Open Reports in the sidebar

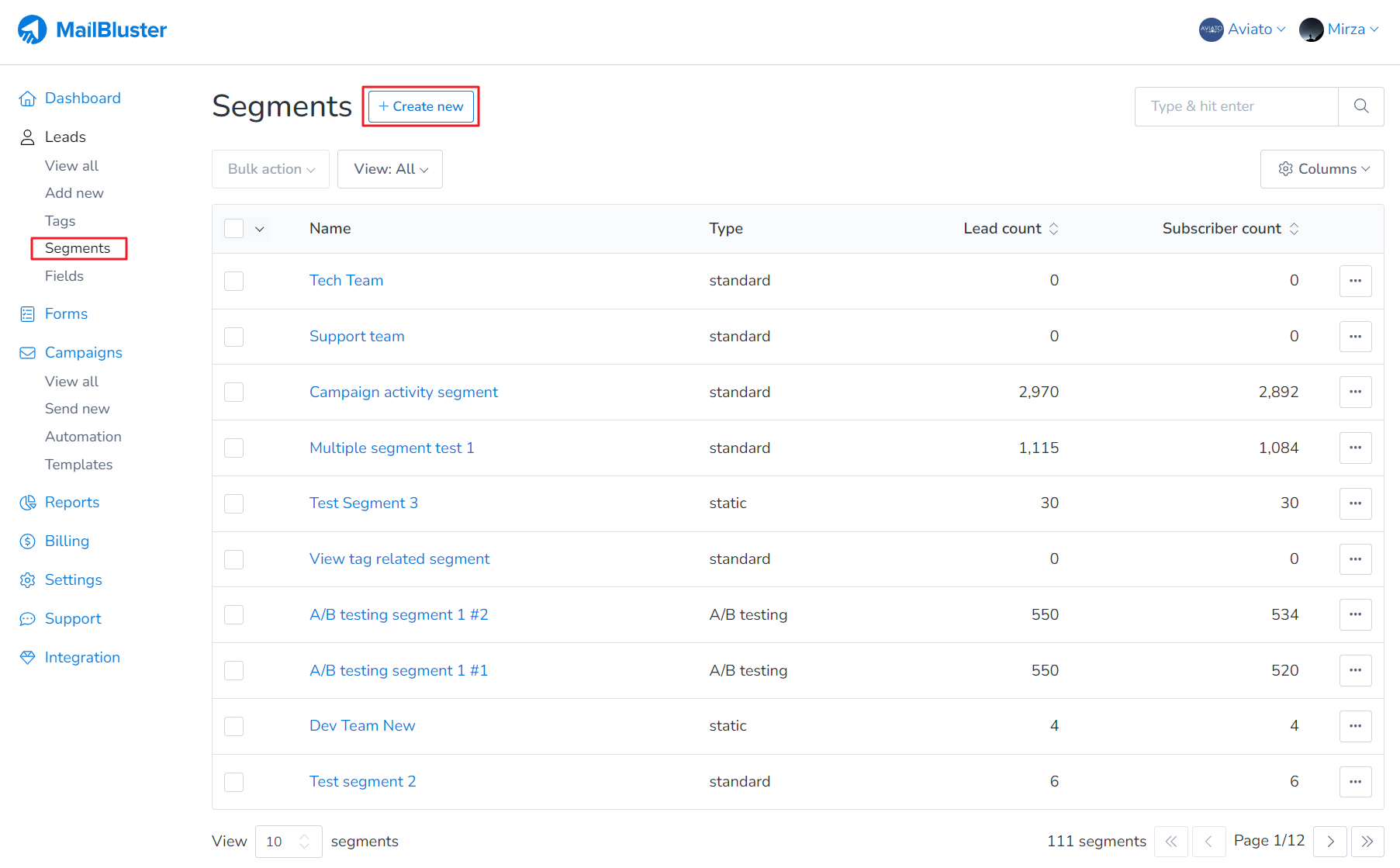(x=71, y=503)
